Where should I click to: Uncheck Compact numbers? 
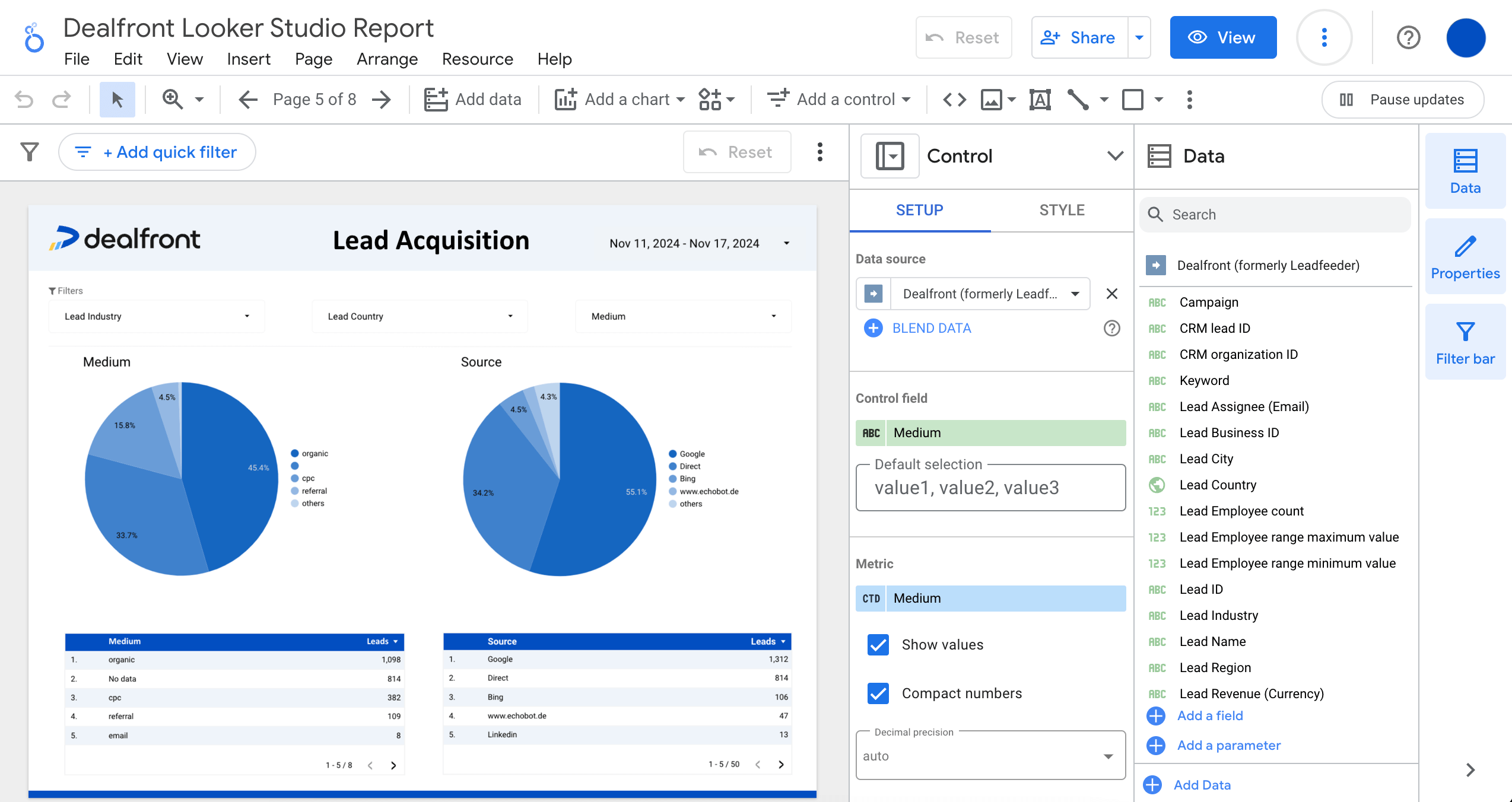click(x=878, y=693)
